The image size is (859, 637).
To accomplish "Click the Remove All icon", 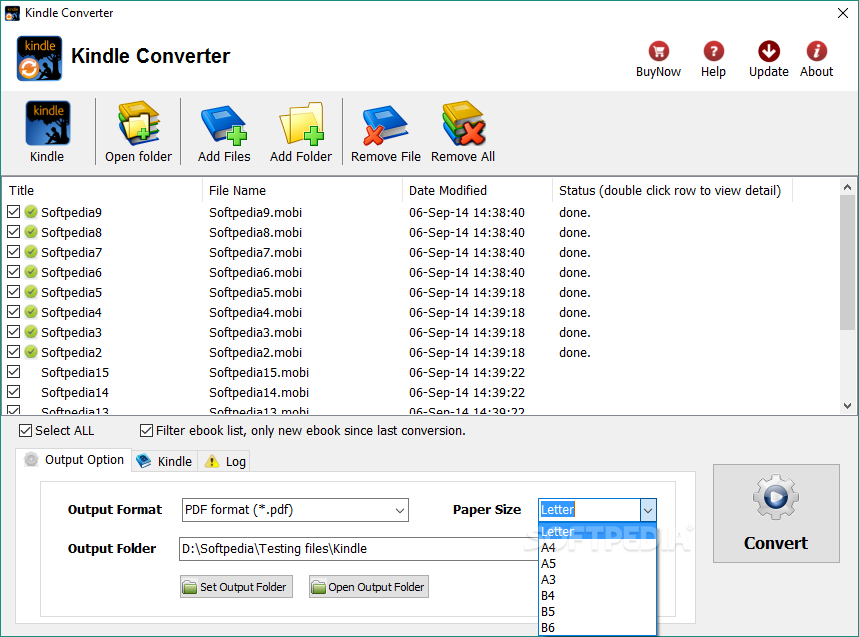I will (x=463, y=123).
